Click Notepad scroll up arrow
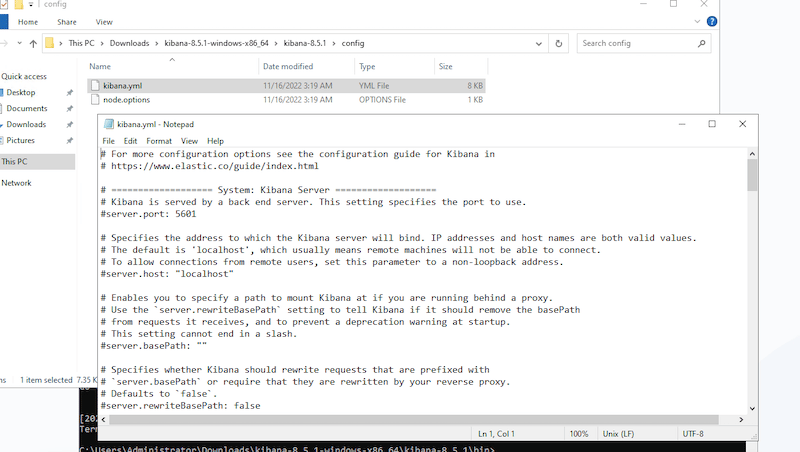Image resolution: width=800 pixels, height=452 pixels. click(x=752, y=154)
